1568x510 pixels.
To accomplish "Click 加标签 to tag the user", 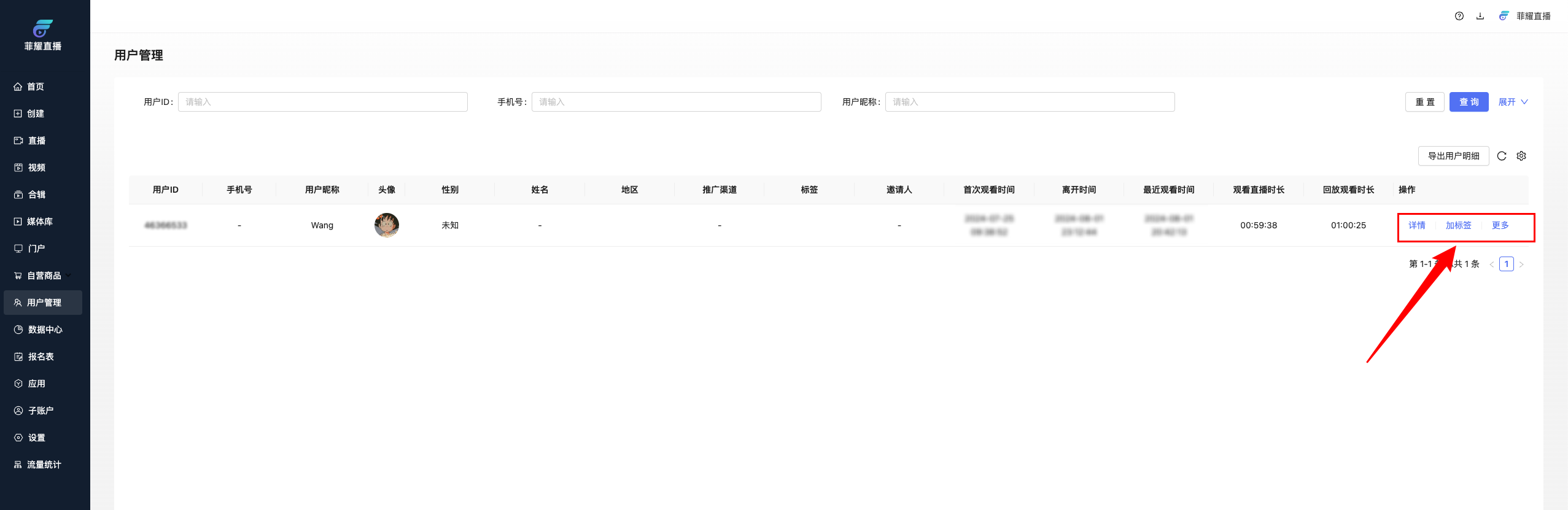I will click(x=1458, y=225).
